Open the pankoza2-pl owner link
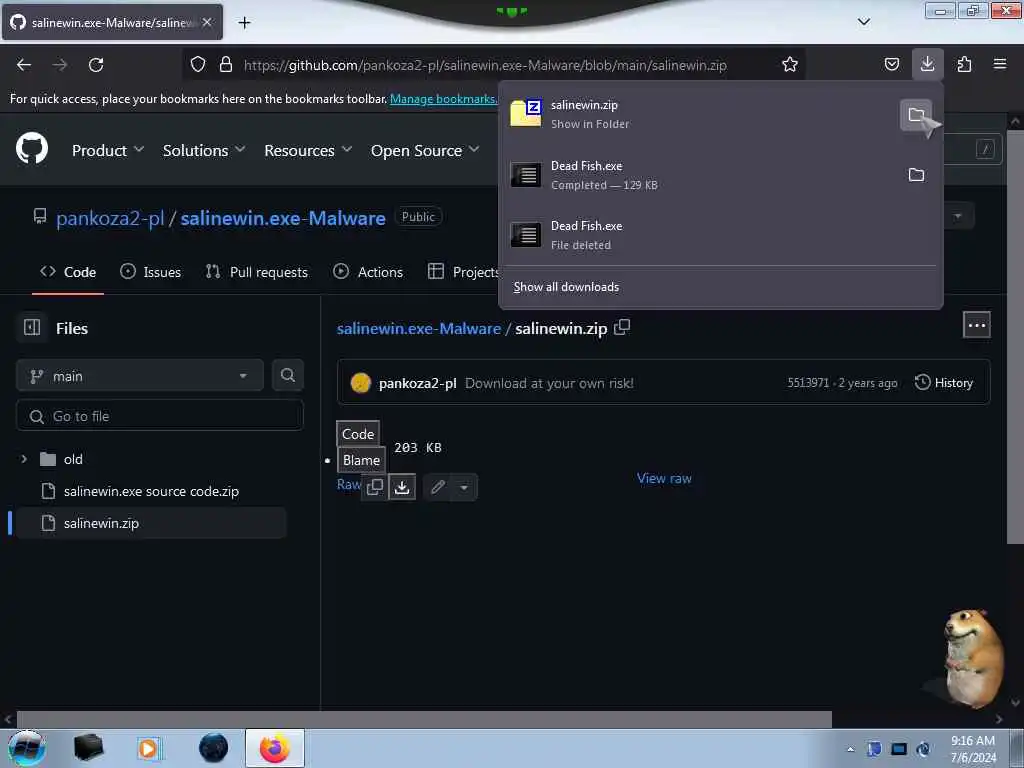This screenshot has width=1024, height=768. pos(110,218)
